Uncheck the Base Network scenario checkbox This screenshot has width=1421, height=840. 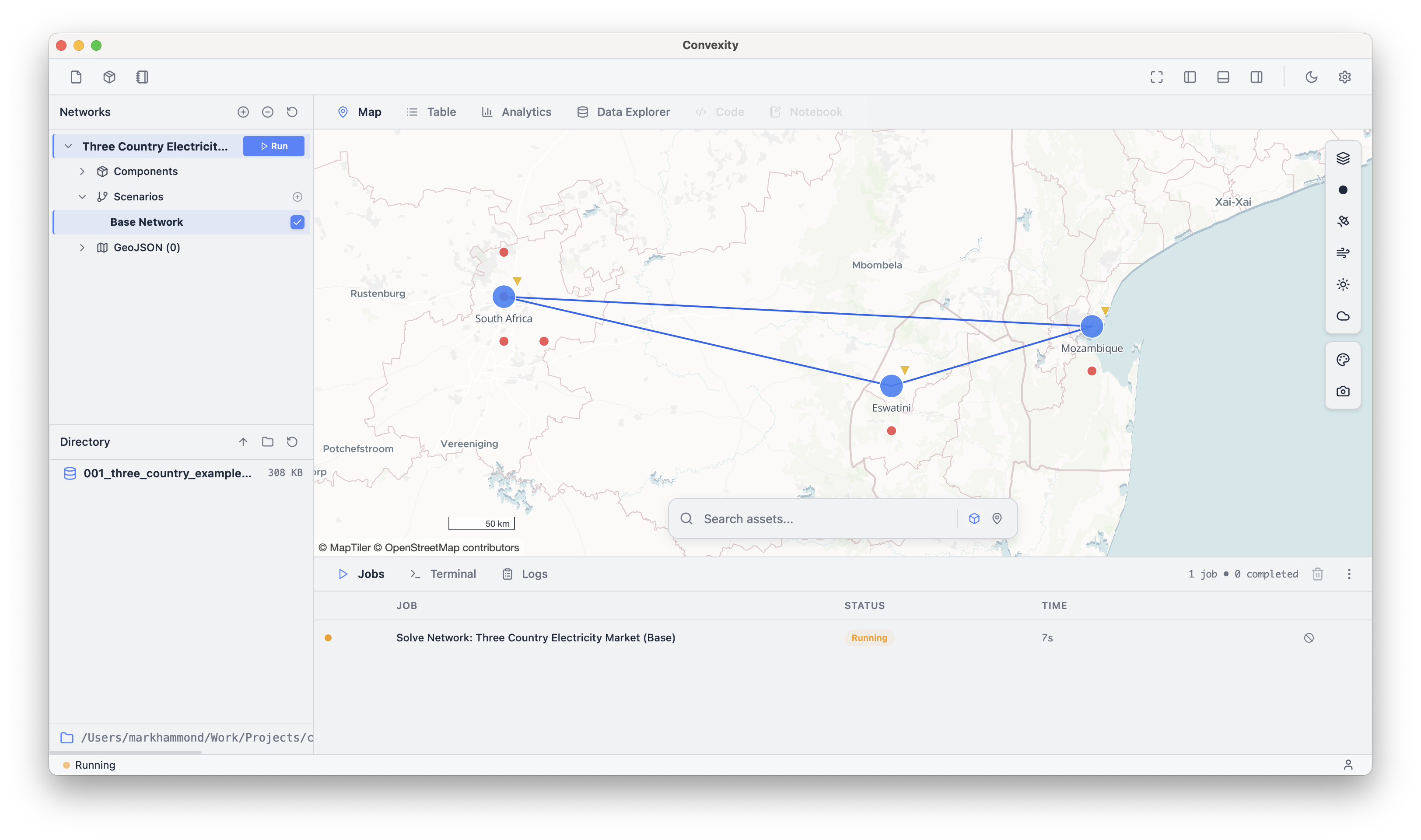coord(297,222)
